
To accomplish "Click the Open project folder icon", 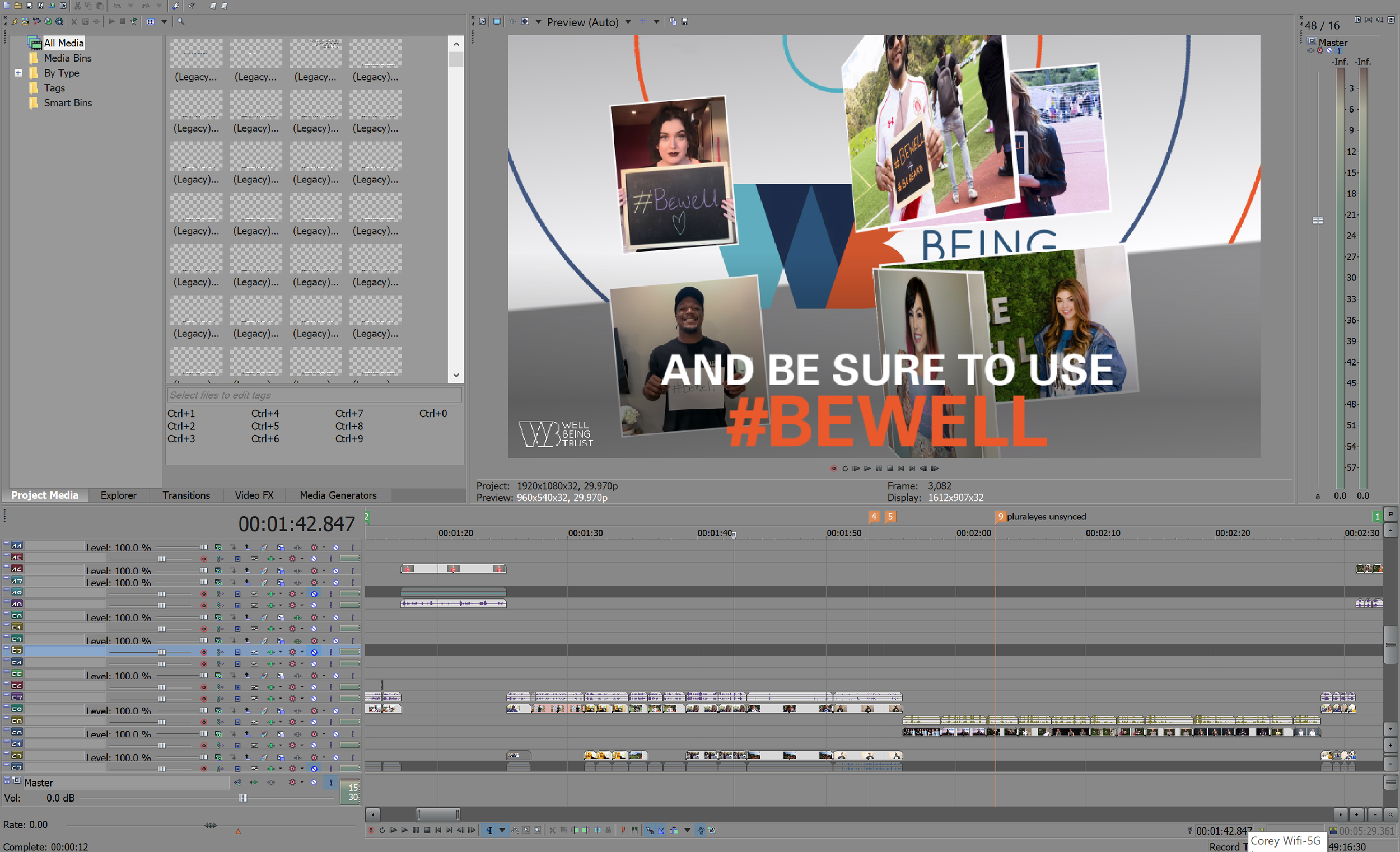I will pyautogui.click(x=18, y=6).
